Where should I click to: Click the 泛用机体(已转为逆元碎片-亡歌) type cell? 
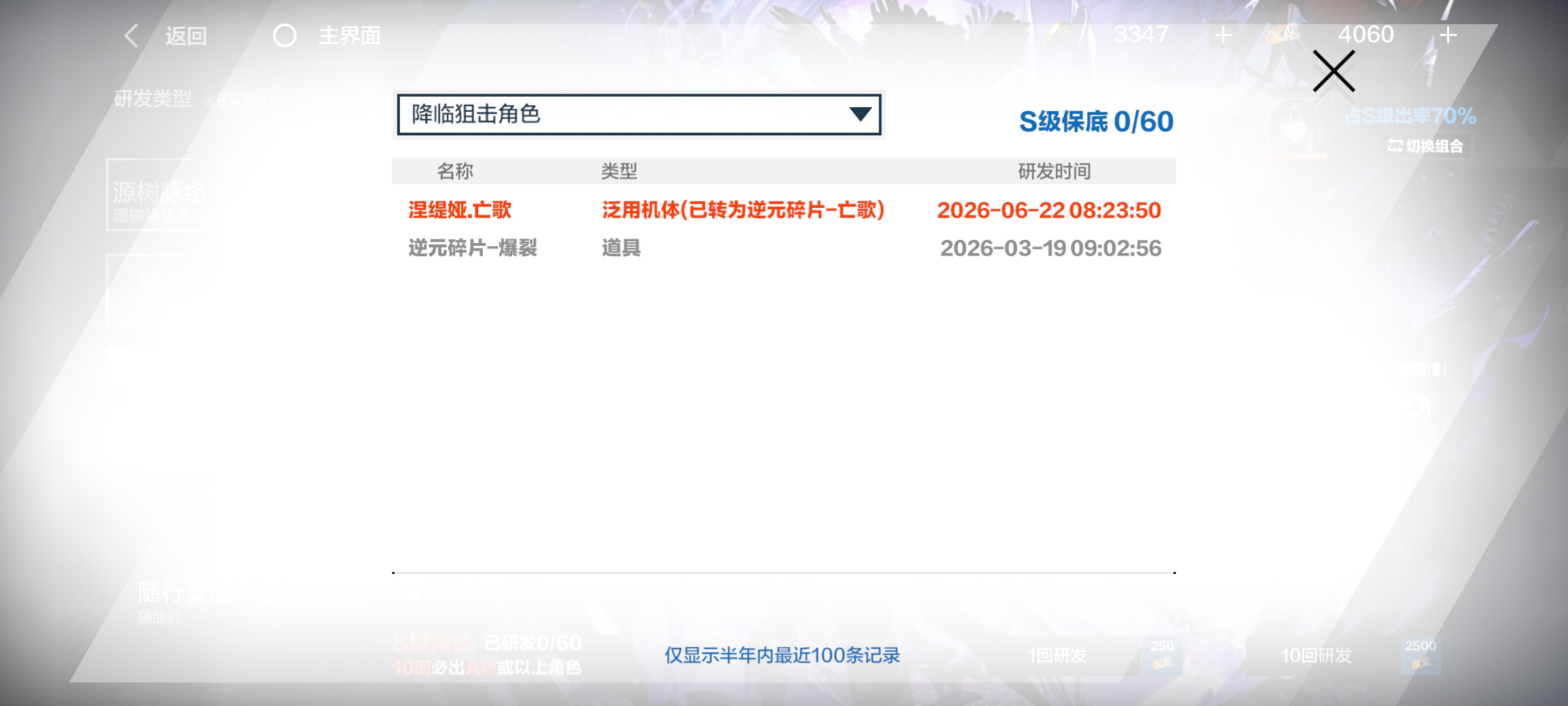pos(743,210)
